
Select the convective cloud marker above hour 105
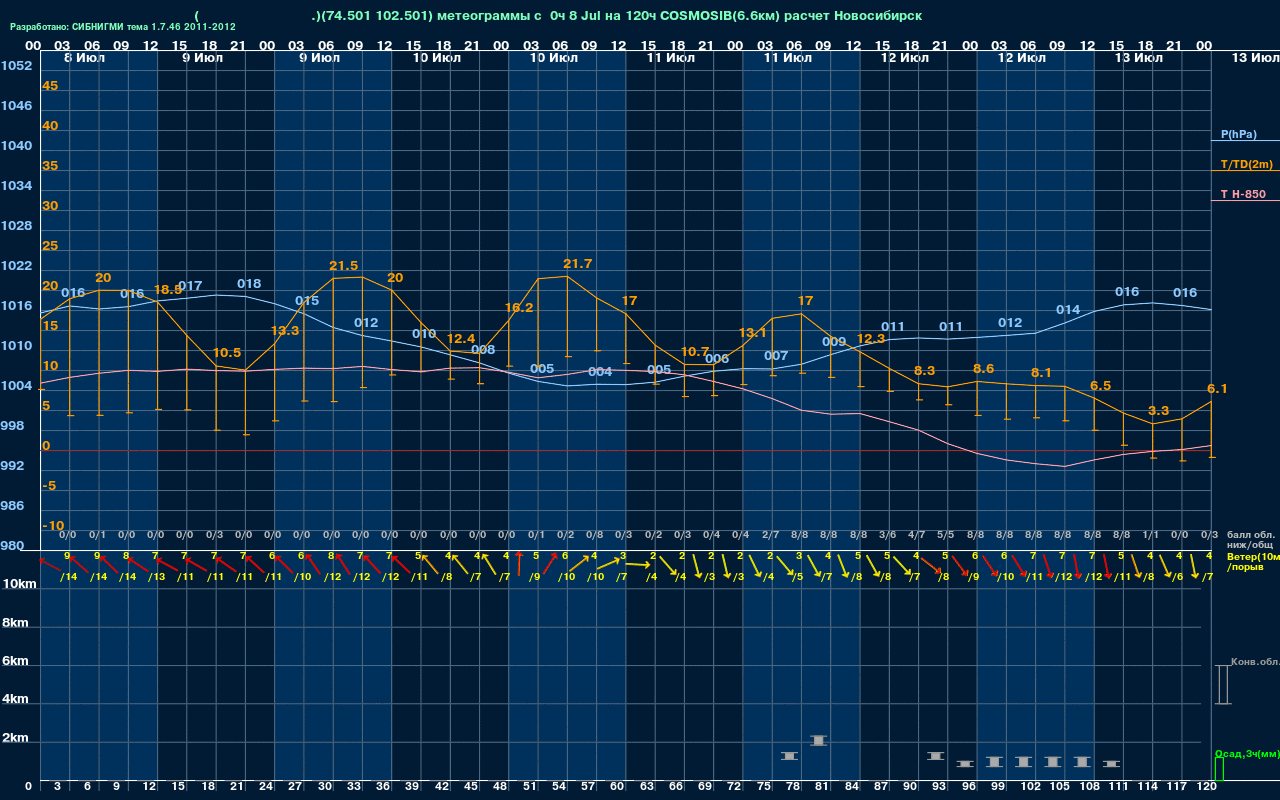click(1053, 762)
